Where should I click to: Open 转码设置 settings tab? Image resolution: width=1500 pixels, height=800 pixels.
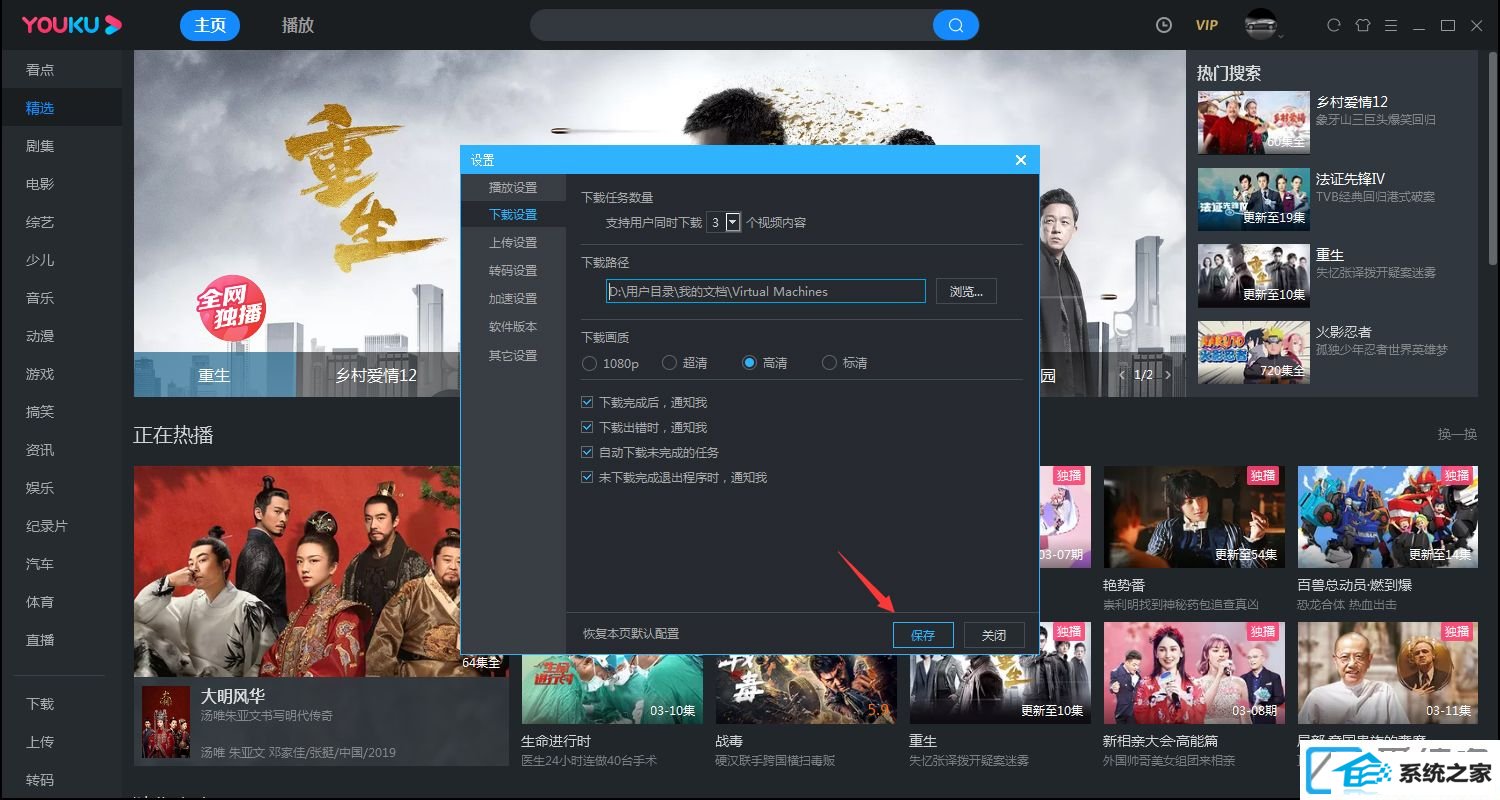click(x=513, y=270)
